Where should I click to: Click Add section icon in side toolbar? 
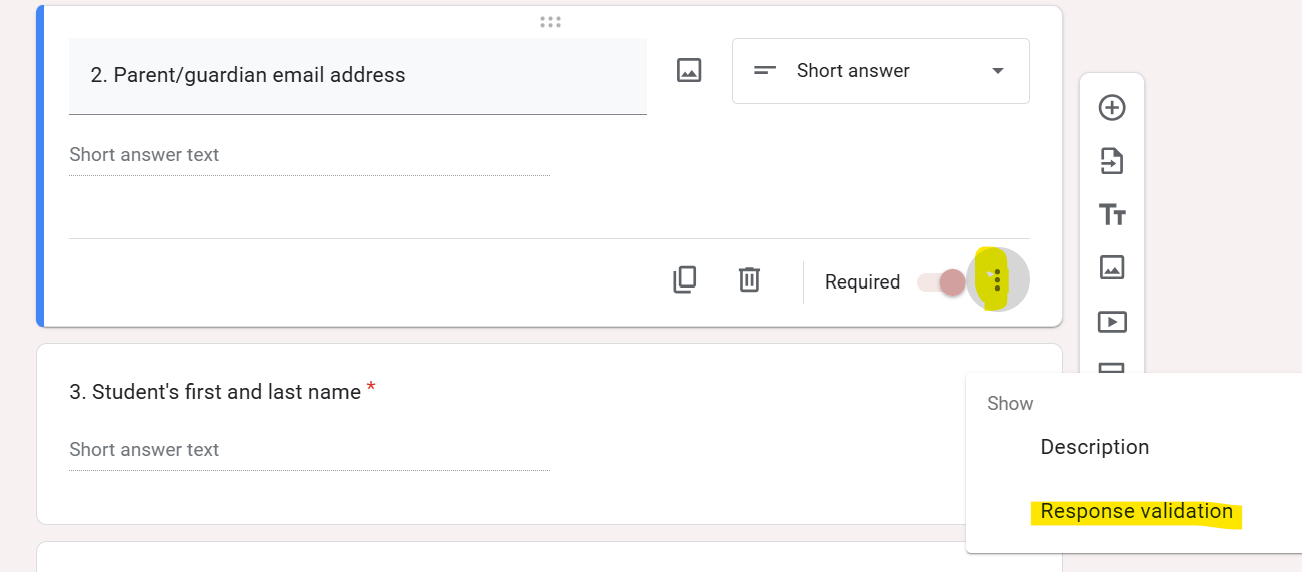coord(1112,369)
